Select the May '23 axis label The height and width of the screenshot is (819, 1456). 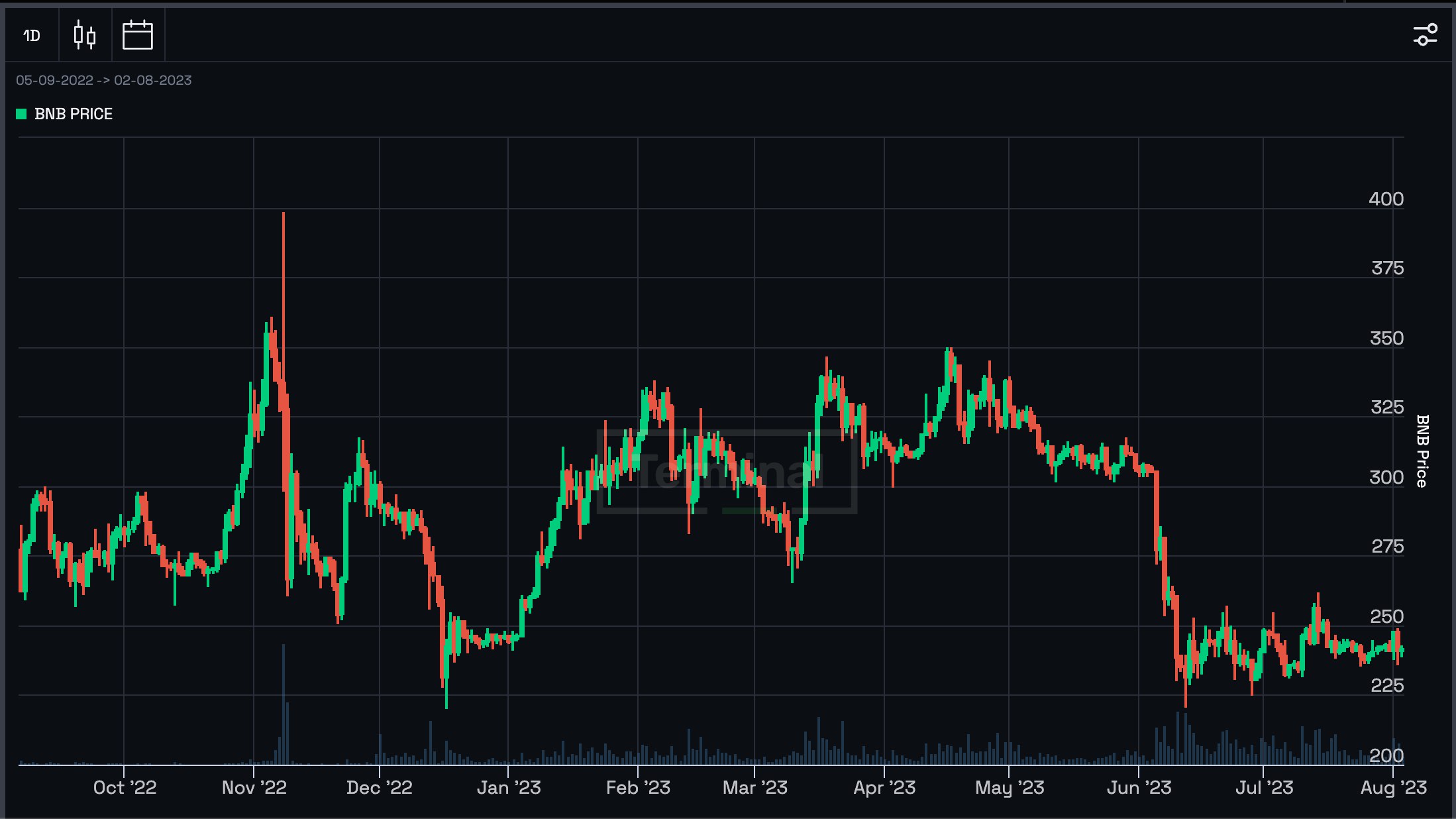click(x=1010, y=787)
